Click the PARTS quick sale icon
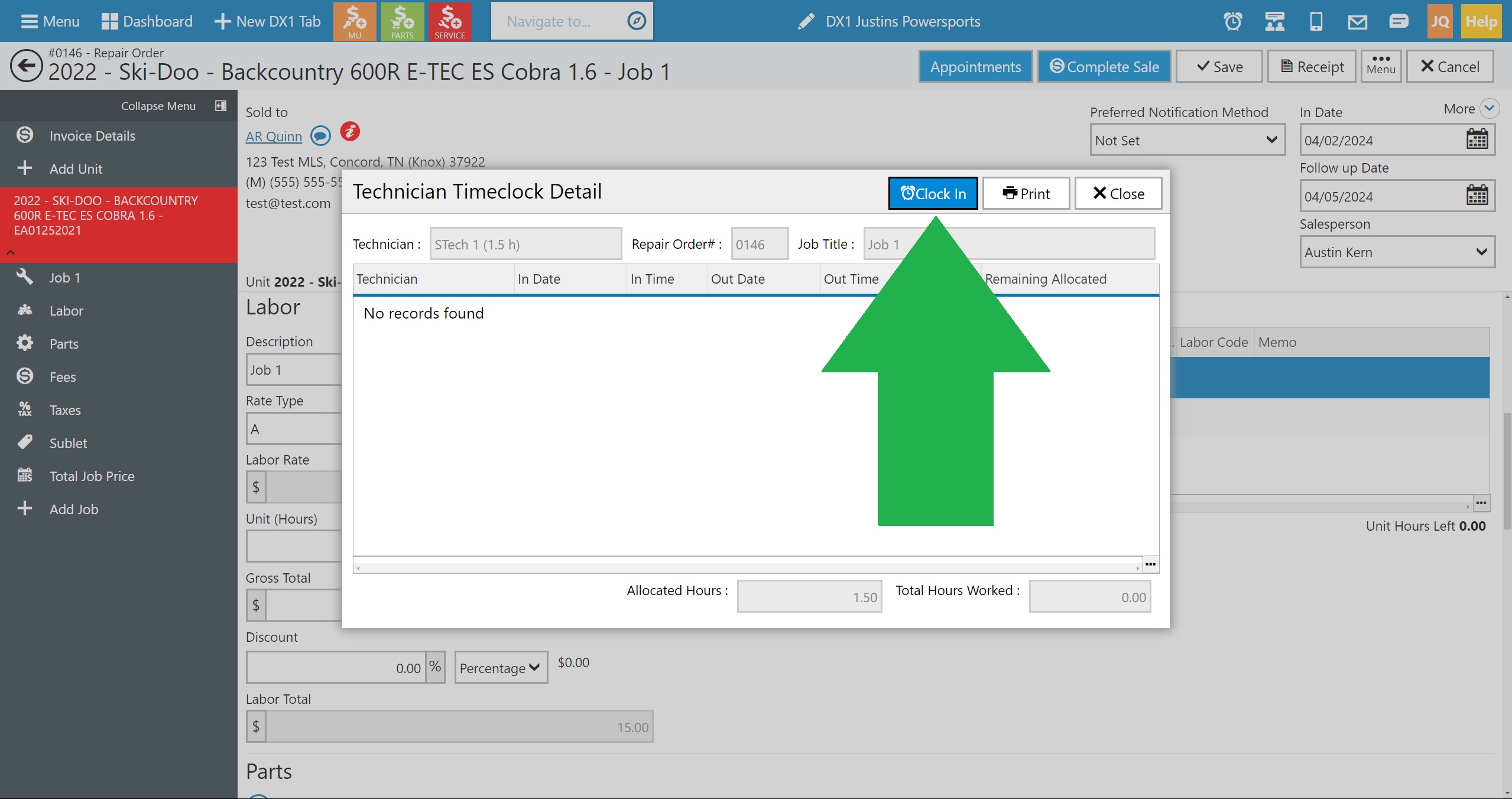This screenshot has width=1512, height=799. [402, 21]
